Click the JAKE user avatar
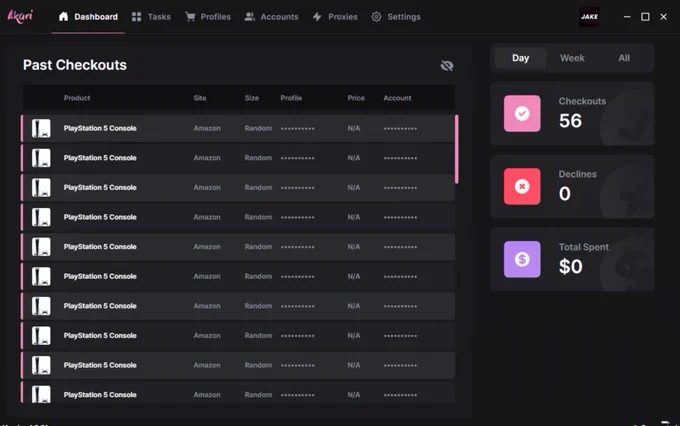This screenshot has height=426, width=680. coord(589,17)
